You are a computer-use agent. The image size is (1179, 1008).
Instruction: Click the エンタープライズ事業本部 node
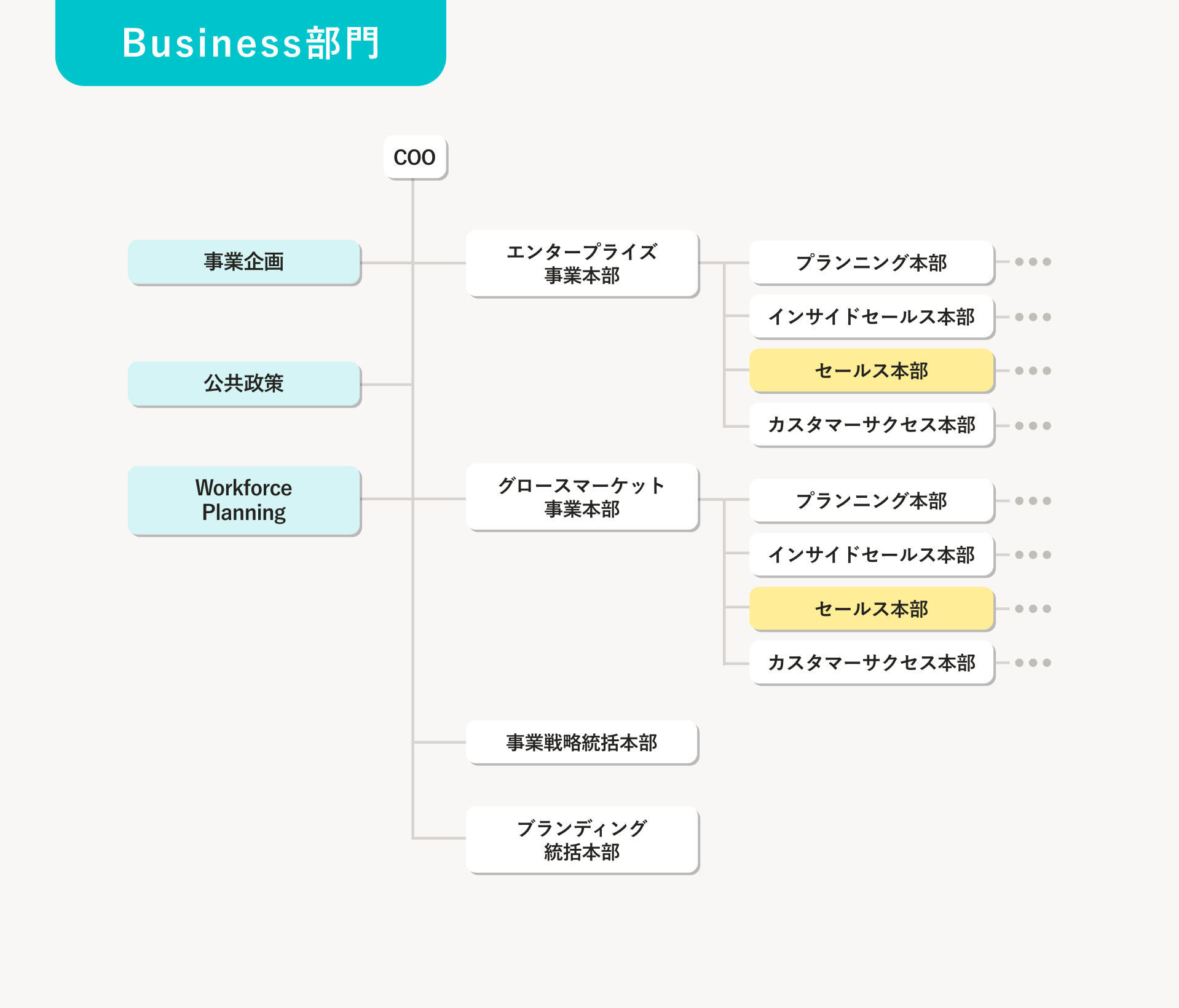click(582, 264)
